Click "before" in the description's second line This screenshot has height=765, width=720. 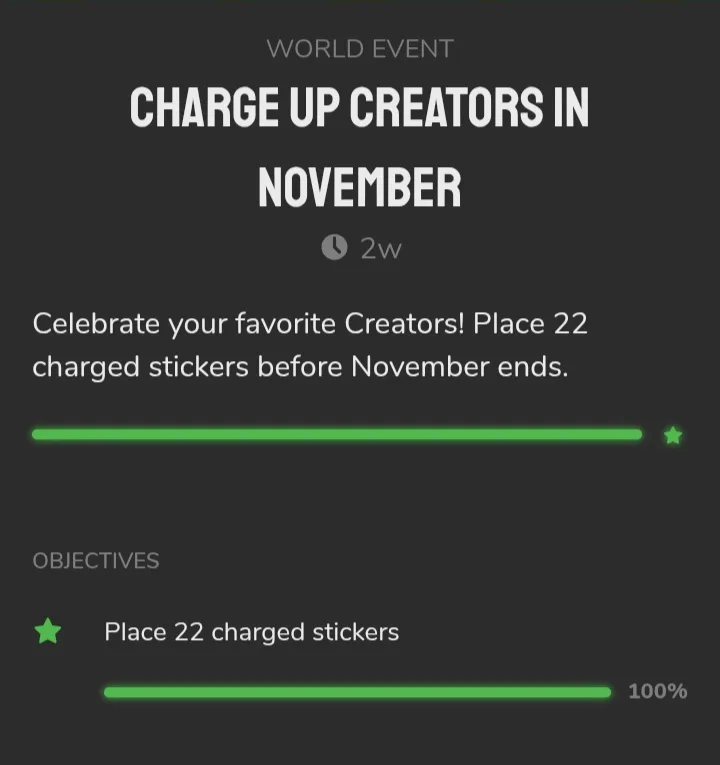299,367
